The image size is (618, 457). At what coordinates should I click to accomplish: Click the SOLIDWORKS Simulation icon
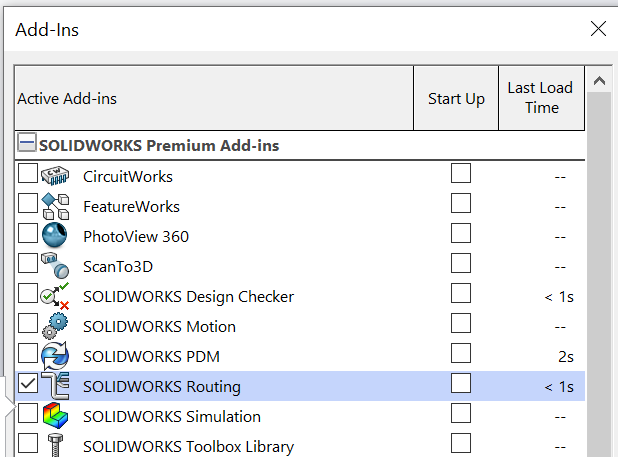[x=55, y=416]
